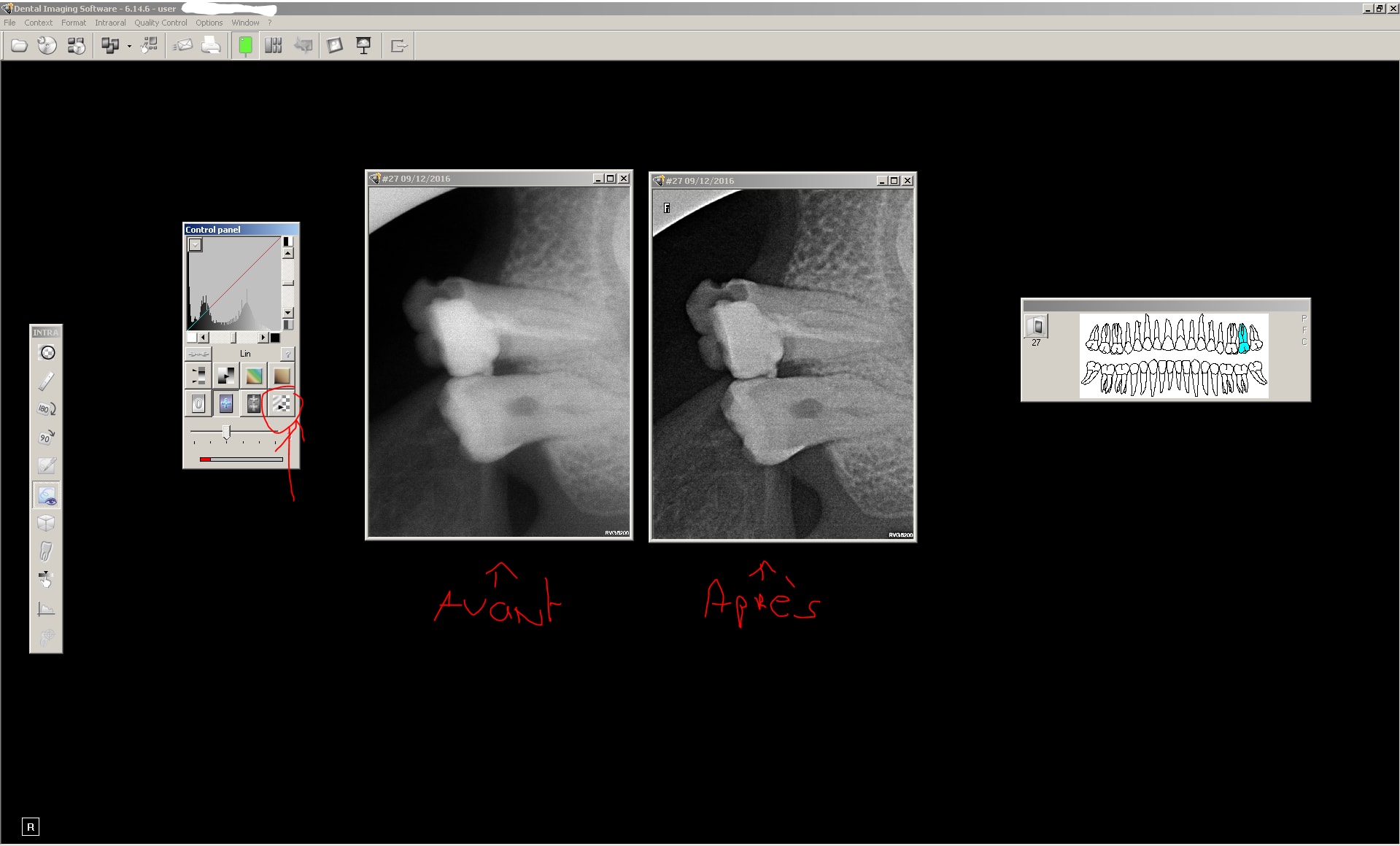Screen dimensions: 1400x846
Task: Click the printer icon in the toolbar
Action: [211, 46]
